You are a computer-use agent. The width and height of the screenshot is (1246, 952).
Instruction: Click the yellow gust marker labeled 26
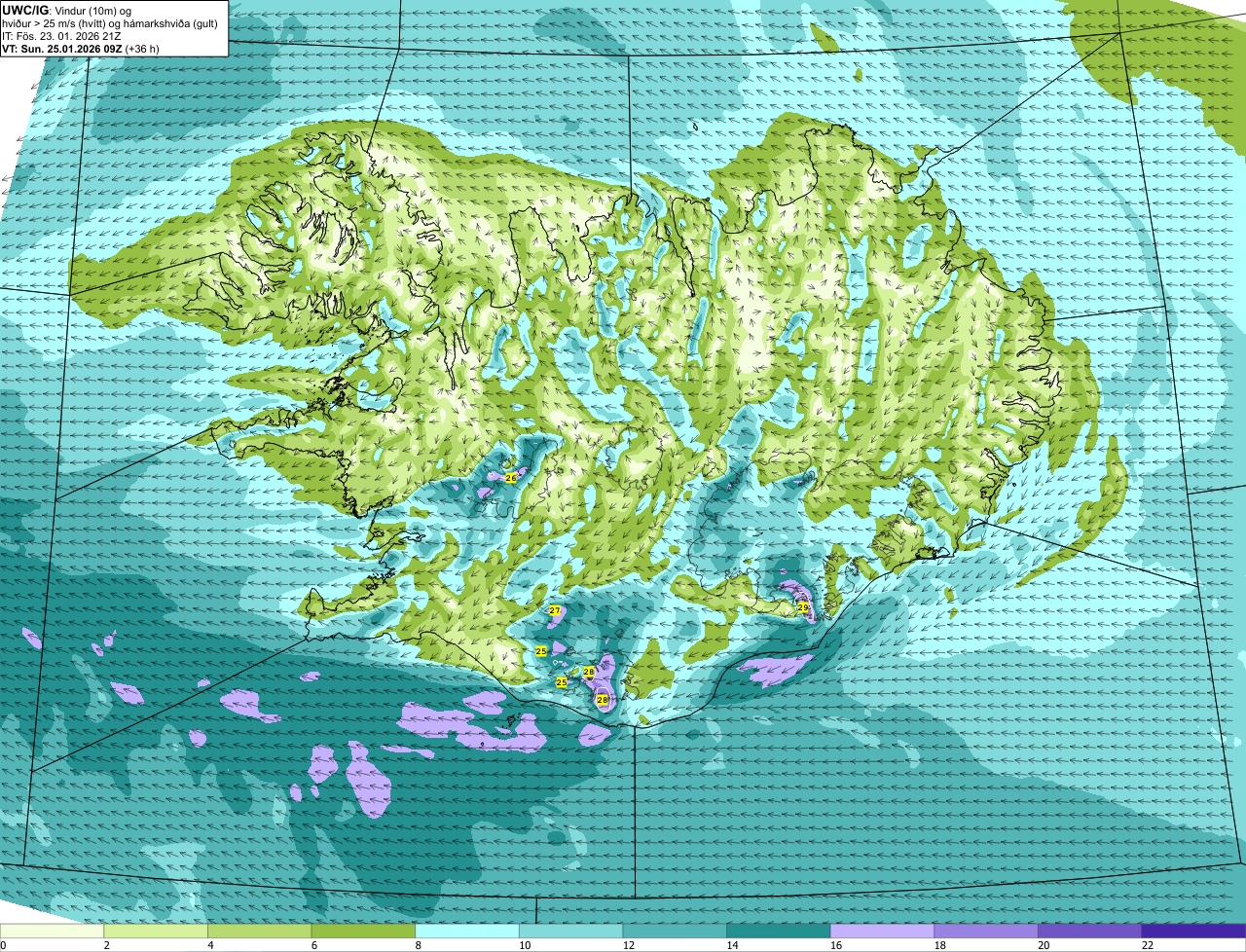click(511, 478)
